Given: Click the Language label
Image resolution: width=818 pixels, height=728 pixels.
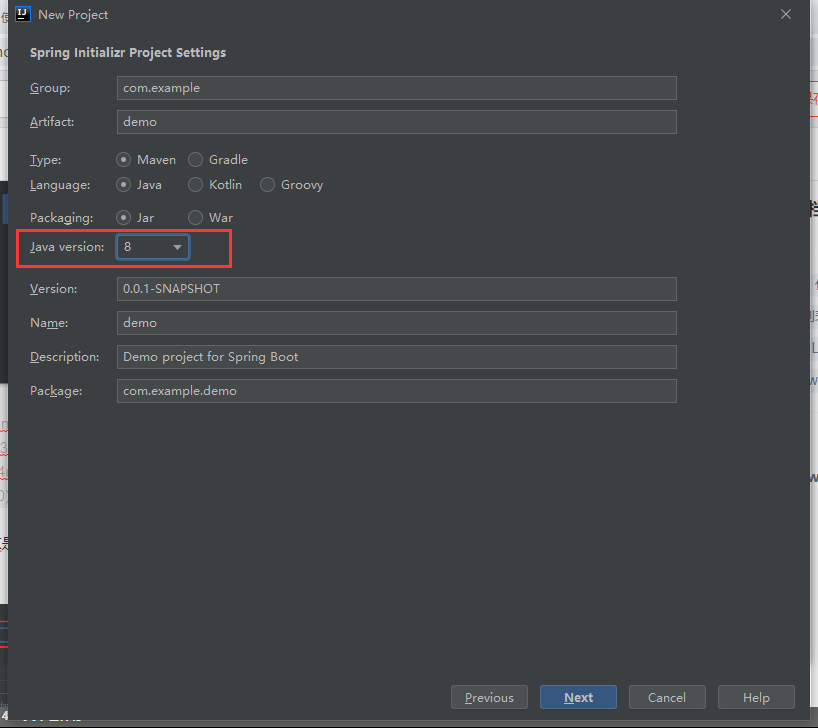Looking at the screenshot, I should (60, 185).
